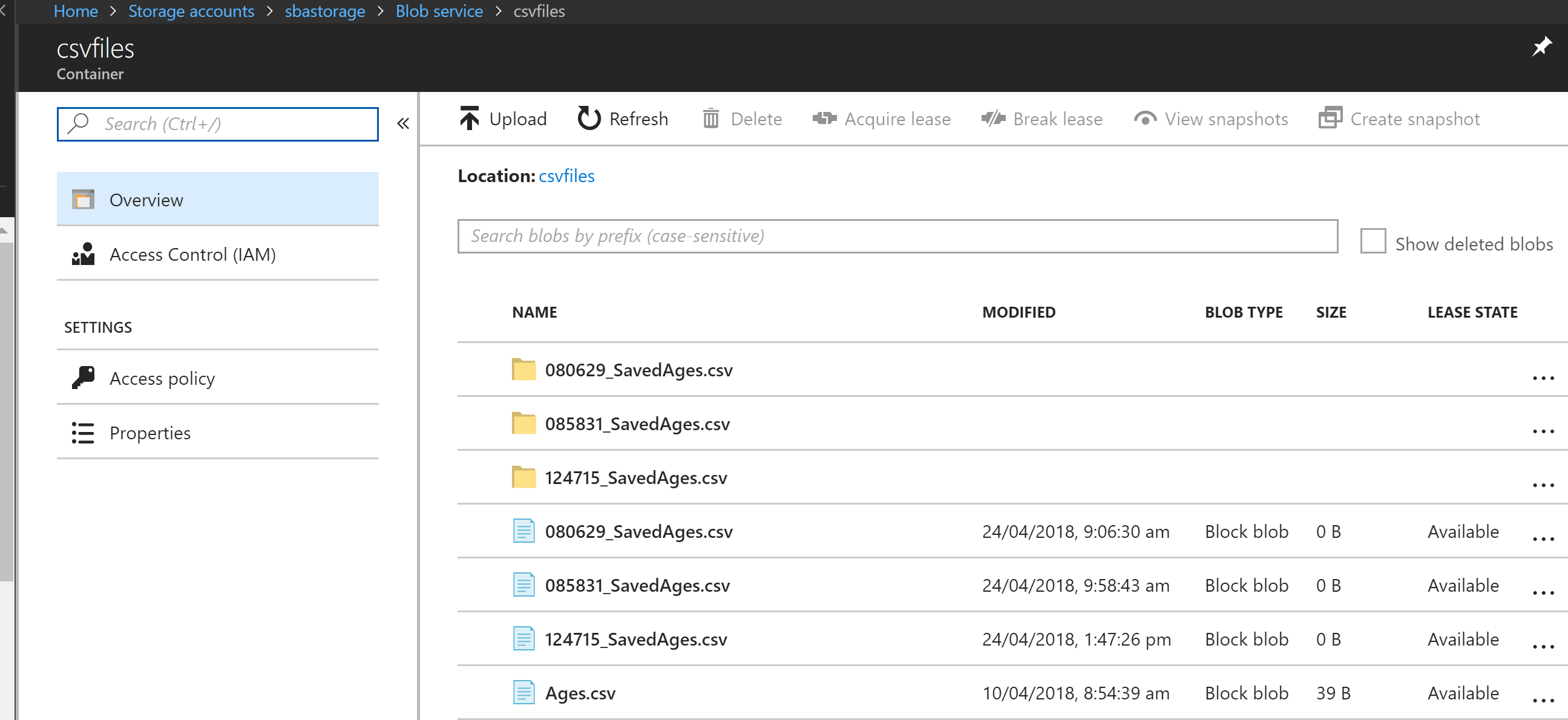Screen dimensions: 1568x720
Task: Open Properties settings
Action: tap(217, 433)
